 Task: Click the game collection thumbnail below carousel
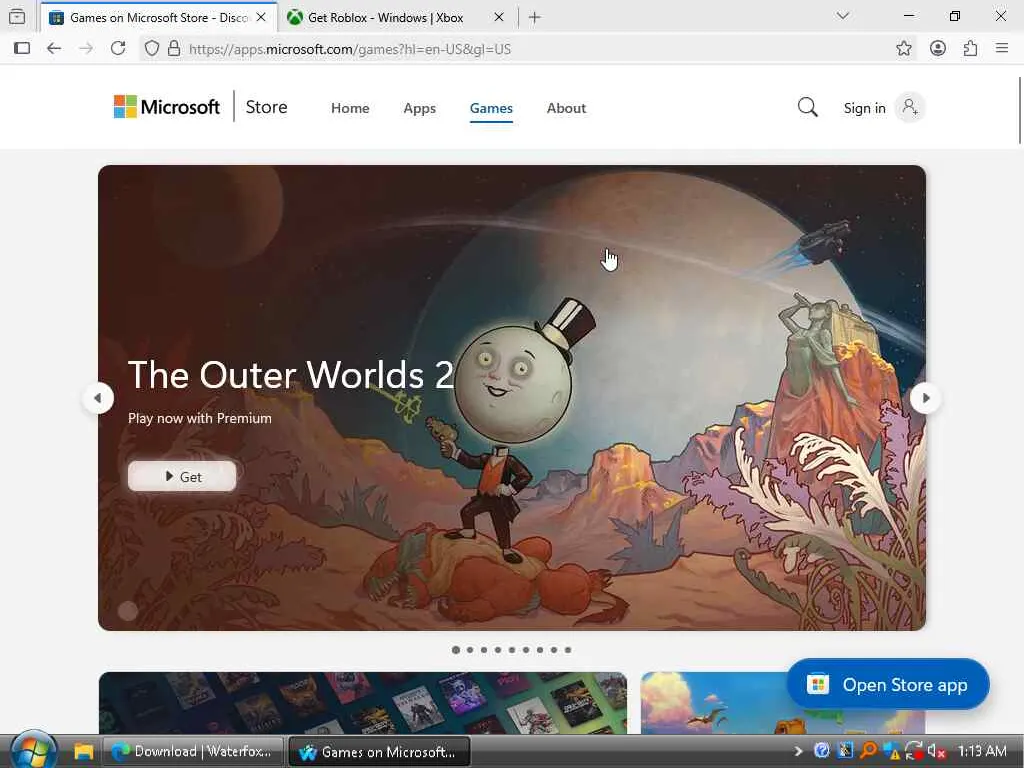[x=362, y=703]
